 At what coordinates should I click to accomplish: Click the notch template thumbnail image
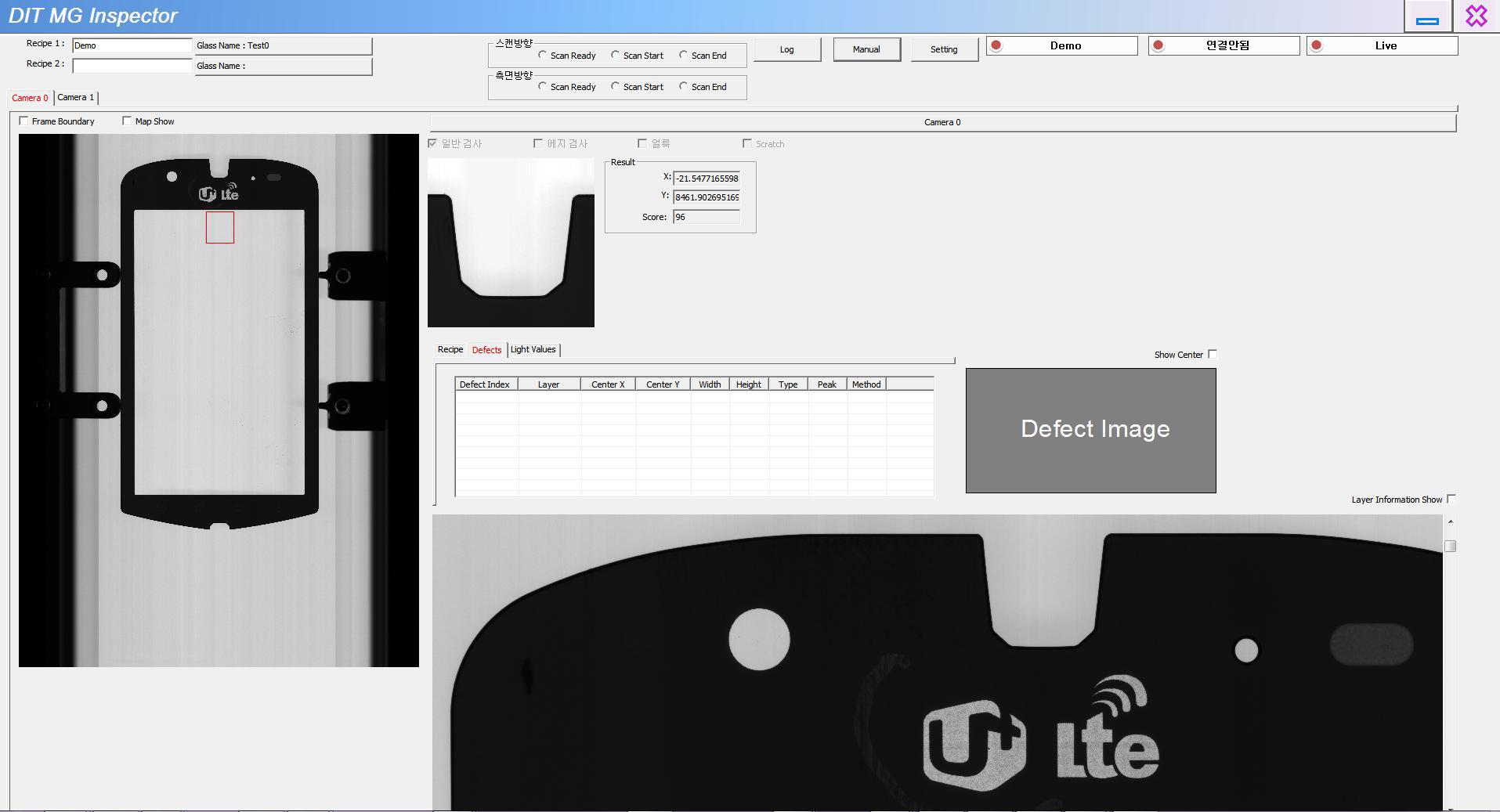tap(511, 243)
